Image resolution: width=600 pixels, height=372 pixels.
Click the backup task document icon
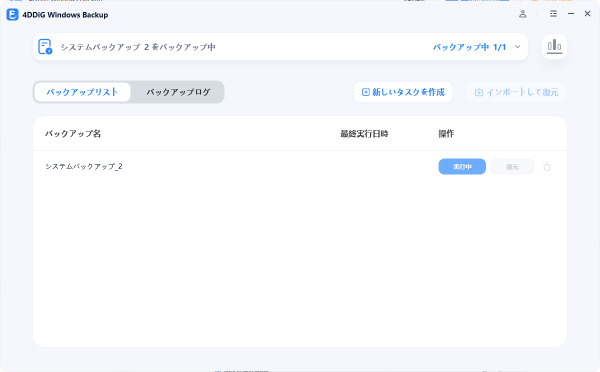[x=45, y=47]
